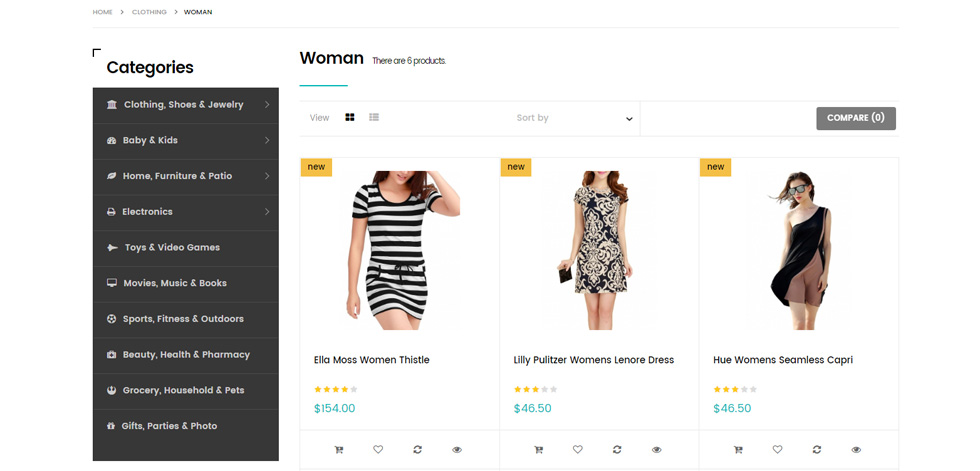Click the Clothing, Shoes & Jewelry building icon
The width and height of the screenshot is (980, 471).
pyautogui.click(x=112, y=104)
